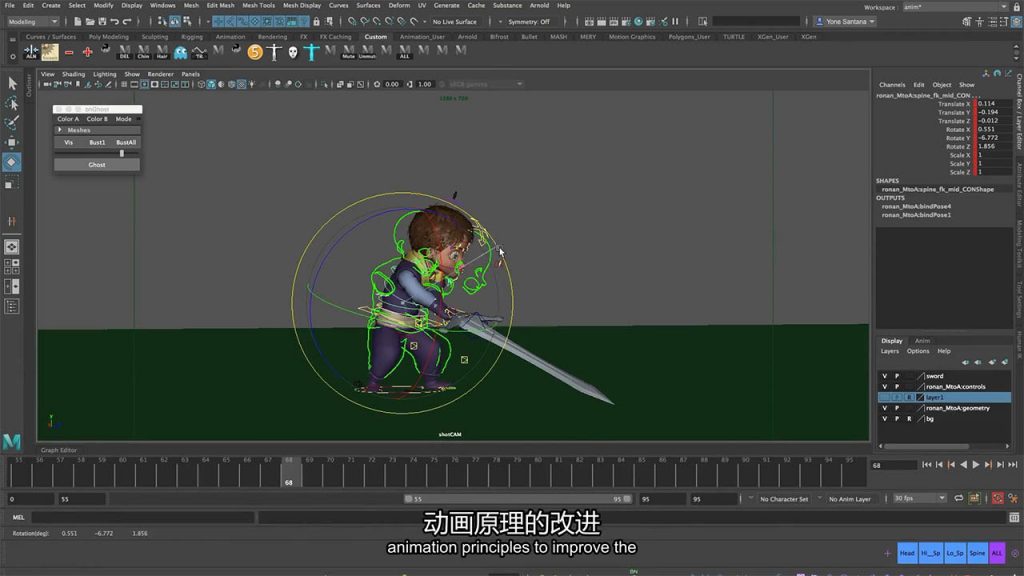Click the Ghost button
Image resolution: width=1024 pixels, height=576 pixels.
click(97, 165)
